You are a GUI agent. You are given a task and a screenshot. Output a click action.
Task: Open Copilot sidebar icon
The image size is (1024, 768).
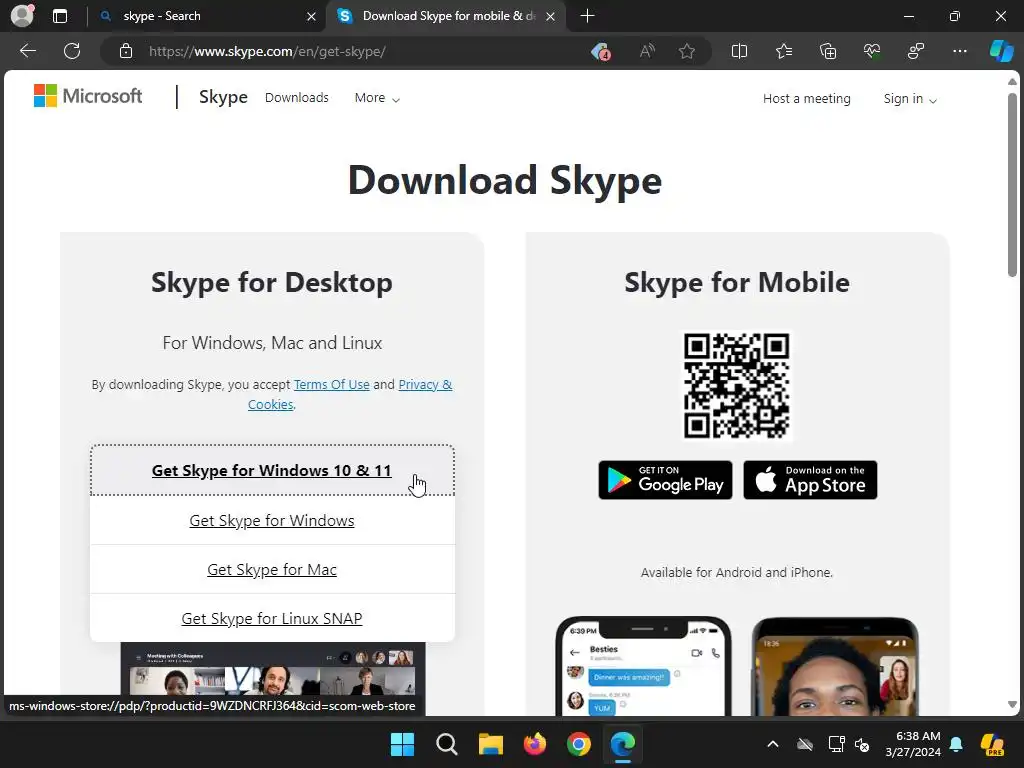tap(1001, 51)
